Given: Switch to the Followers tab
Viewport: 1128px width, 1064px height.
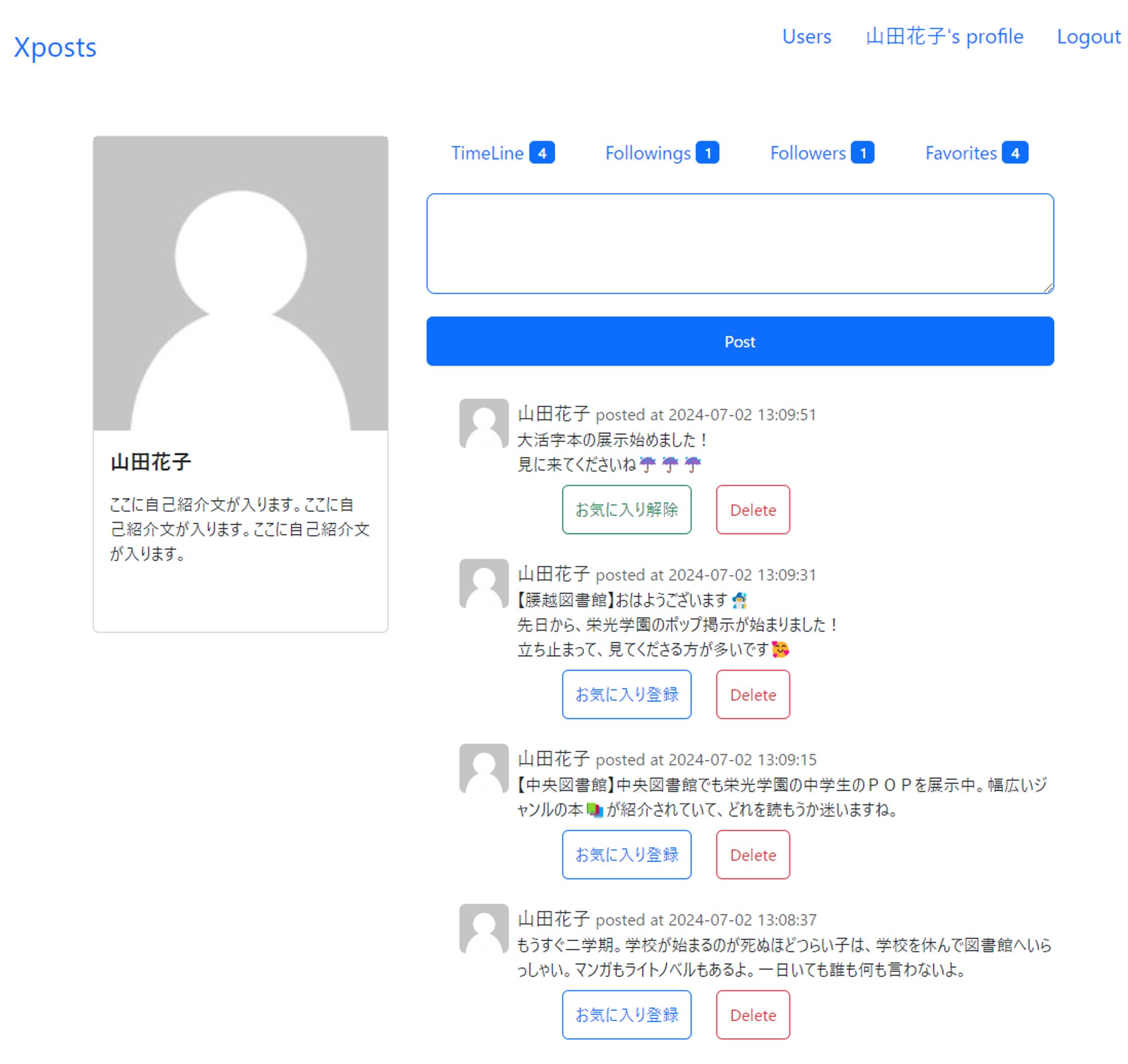Looking at the screenshot, I should [x=821, y=153].
